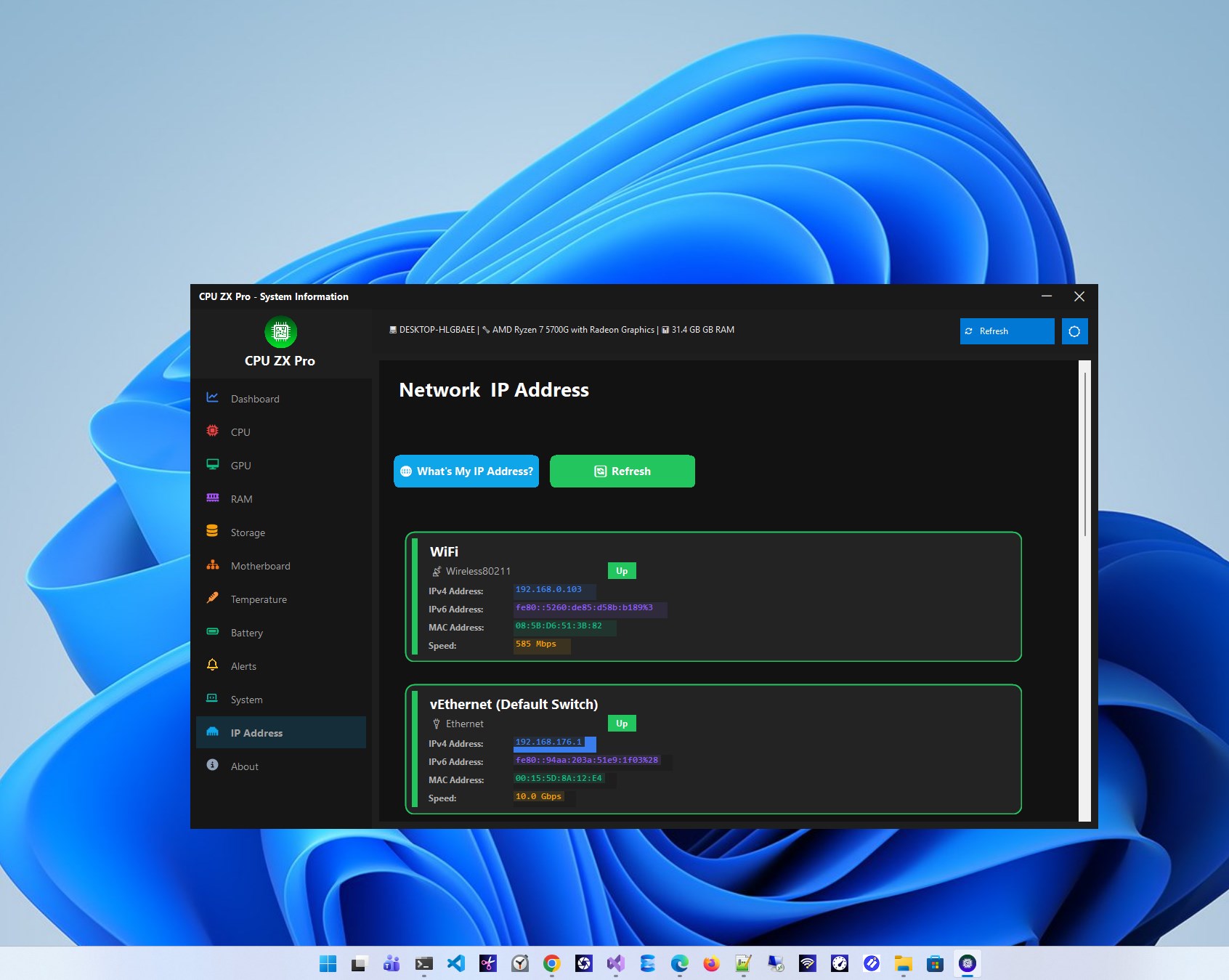Click the WiFi 585 Mbps speed bar
Image resolution: width=1229 pixels, height=980 pixels.
click(x=540, y=644)
